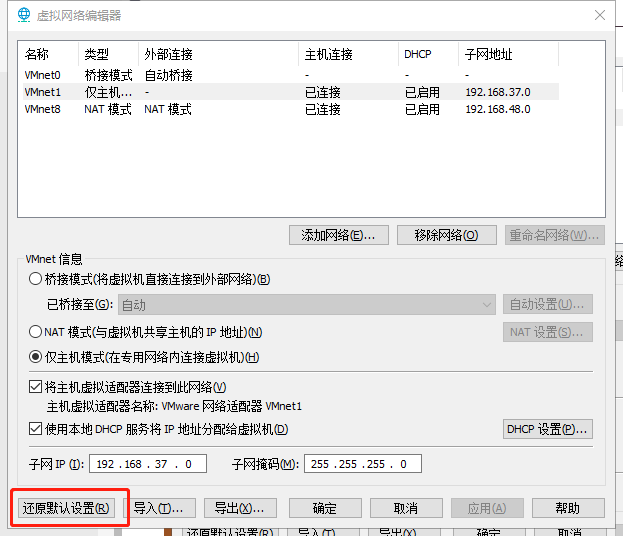
Task: Confirm with 确定 button
Action: [325, 508]
